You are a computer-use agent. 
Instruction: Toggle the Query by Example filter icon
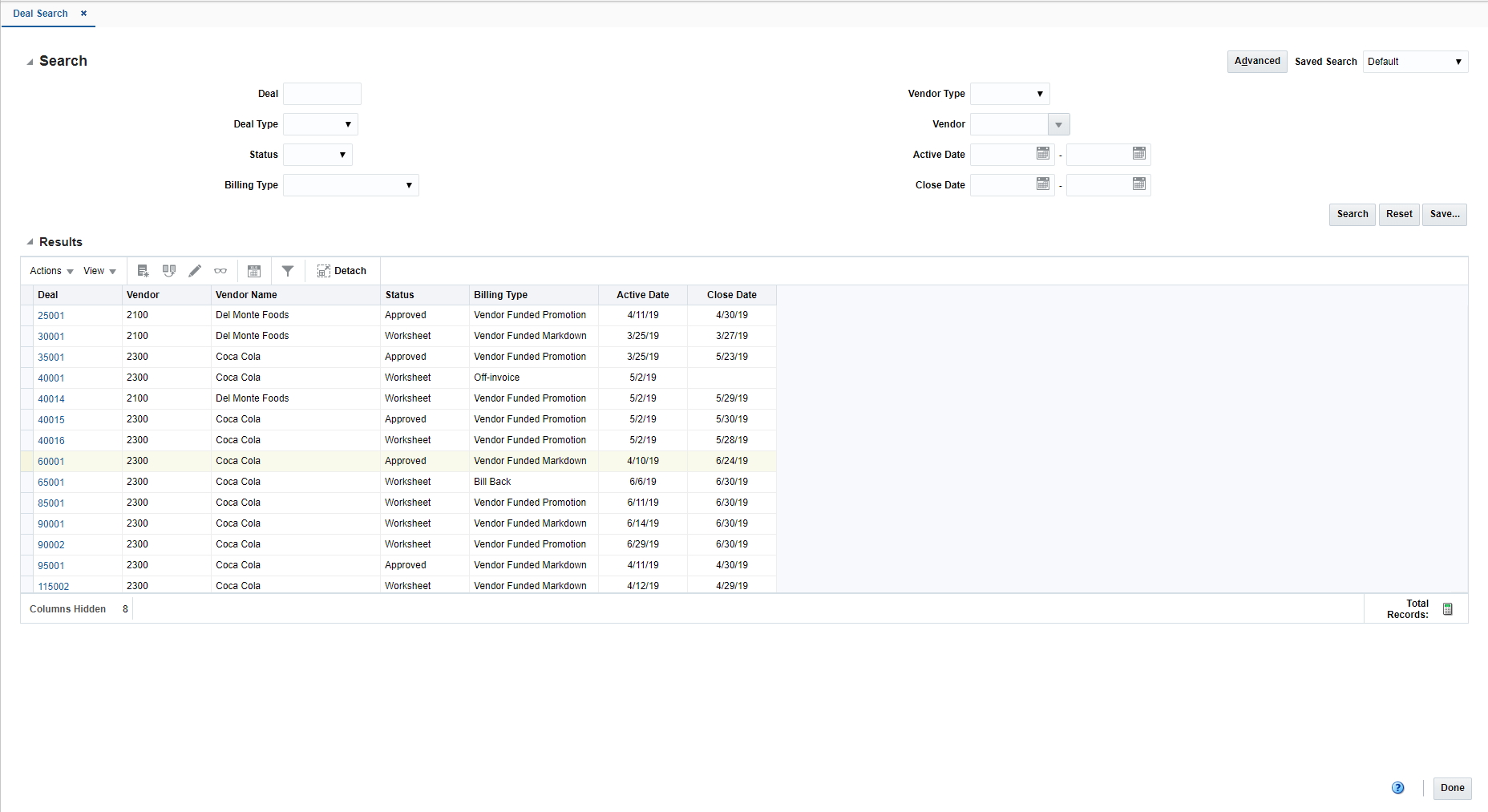[x=288, y=271]
